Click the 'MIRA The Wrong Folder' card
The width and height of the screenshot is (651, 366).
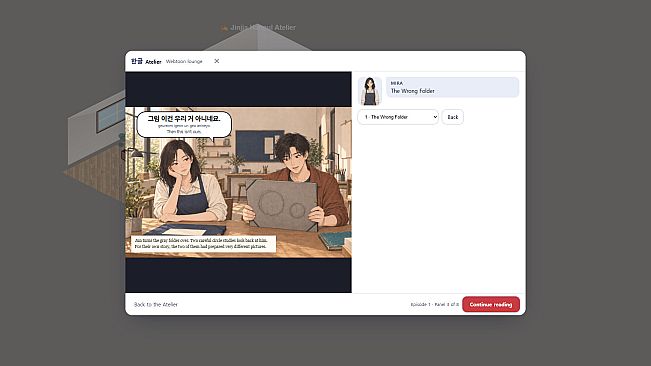click(x=453, y=87)
